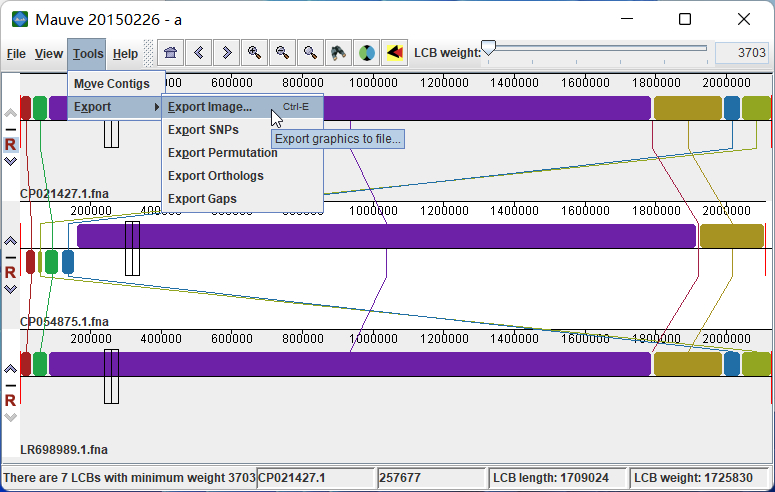Open the View menu
The image size is (775, 492).
tap(48, 54)
